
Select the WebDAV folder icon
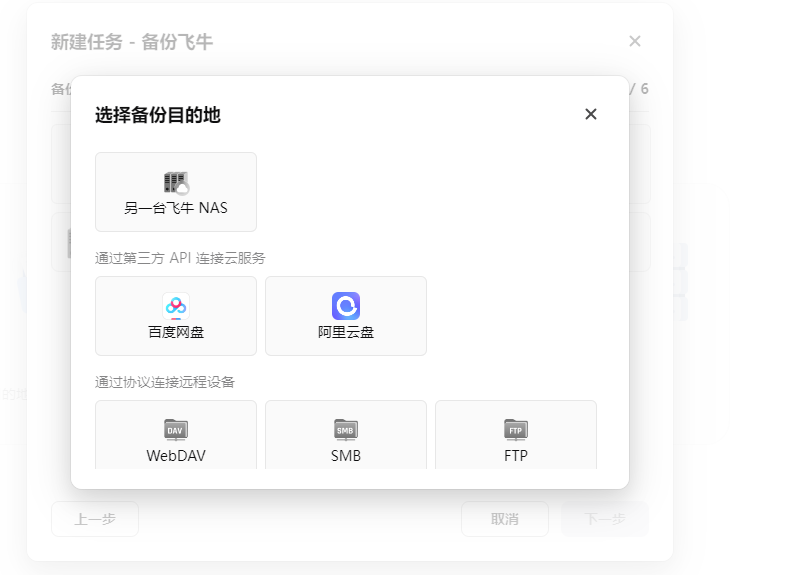176,430
